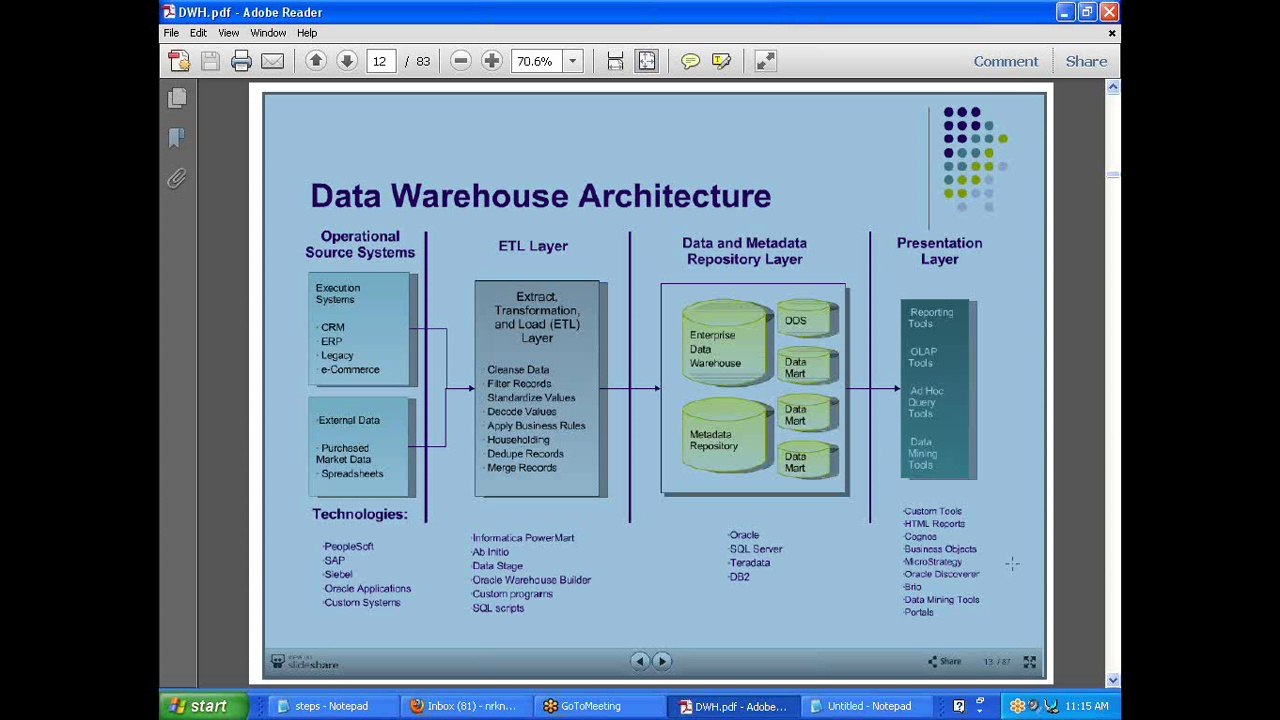Click the Informatica PowerMart text
This screenshot has width=1280, height=720.
click(523, 538)
